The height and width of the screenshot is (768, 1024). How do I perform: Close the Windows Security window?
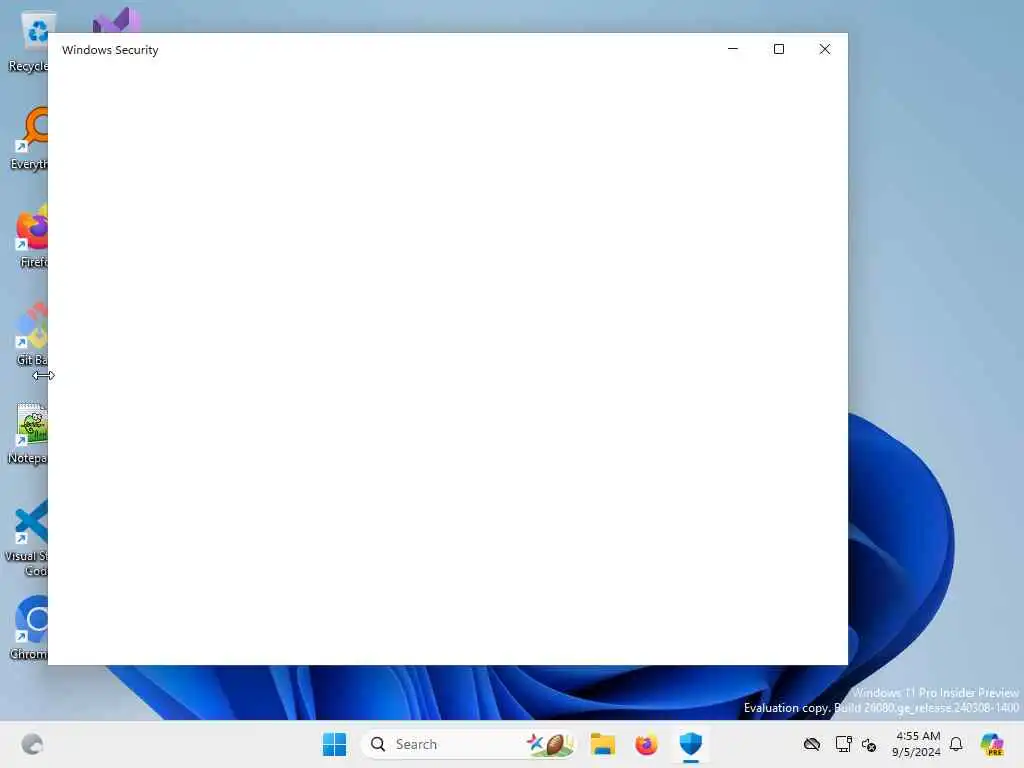(x=825, y=49)
